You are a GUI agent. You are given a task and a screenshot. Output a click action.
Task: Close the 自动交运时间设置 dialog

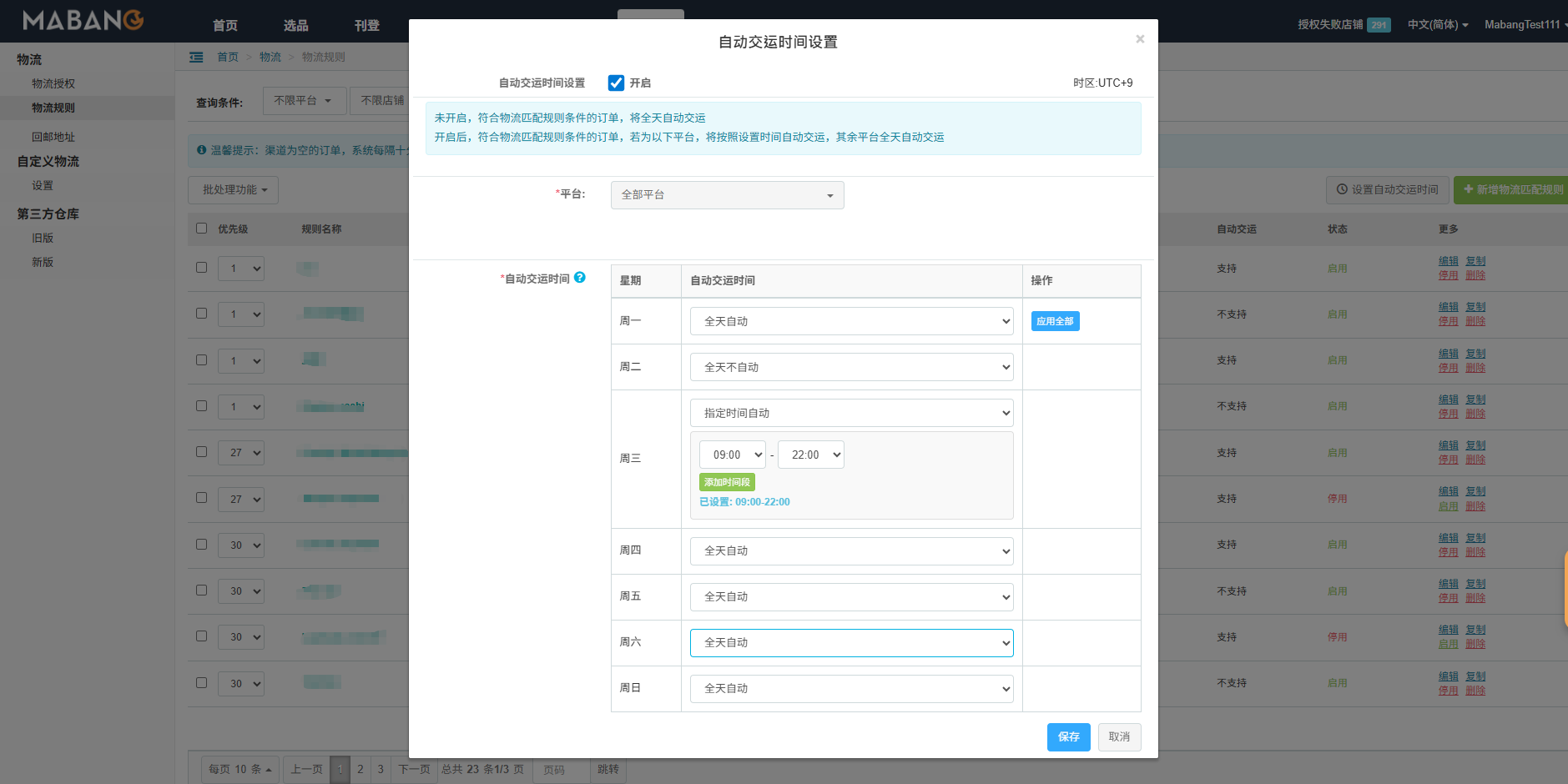click(x=1139, y=39)
